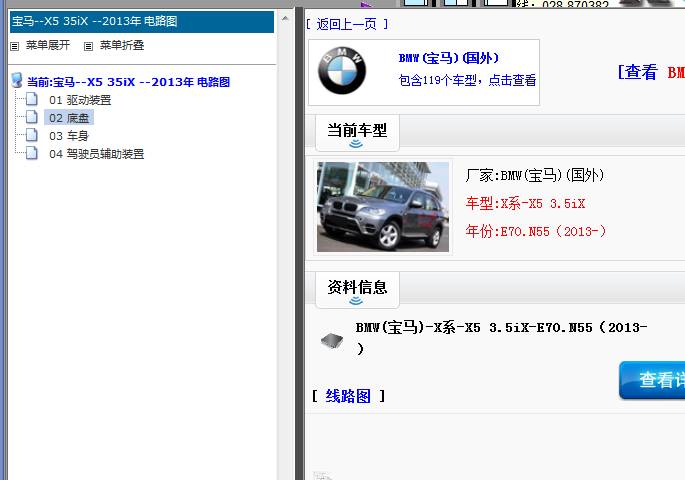The height and width of the screenshot is (480, 685).
Task: Select the 当前车型 tab
Action: point(357,133)
